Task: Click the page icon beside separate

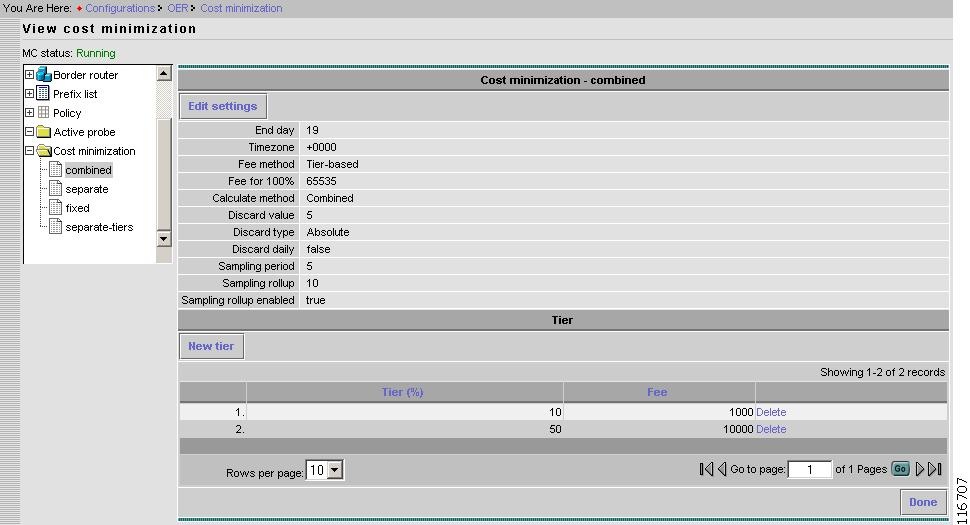Action: click(x=56, y=189)
